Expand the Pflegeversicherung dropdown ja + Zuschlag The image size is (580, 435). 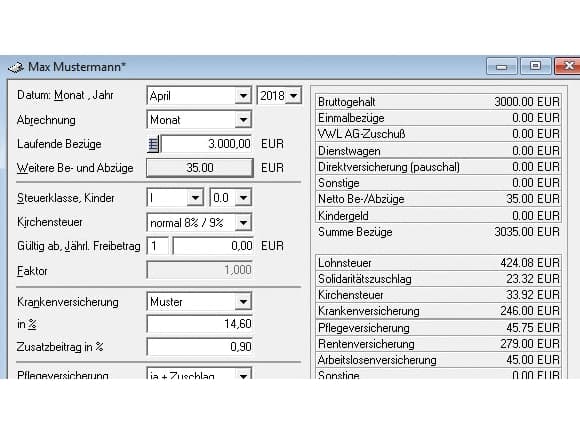click(x=199, y=374)
